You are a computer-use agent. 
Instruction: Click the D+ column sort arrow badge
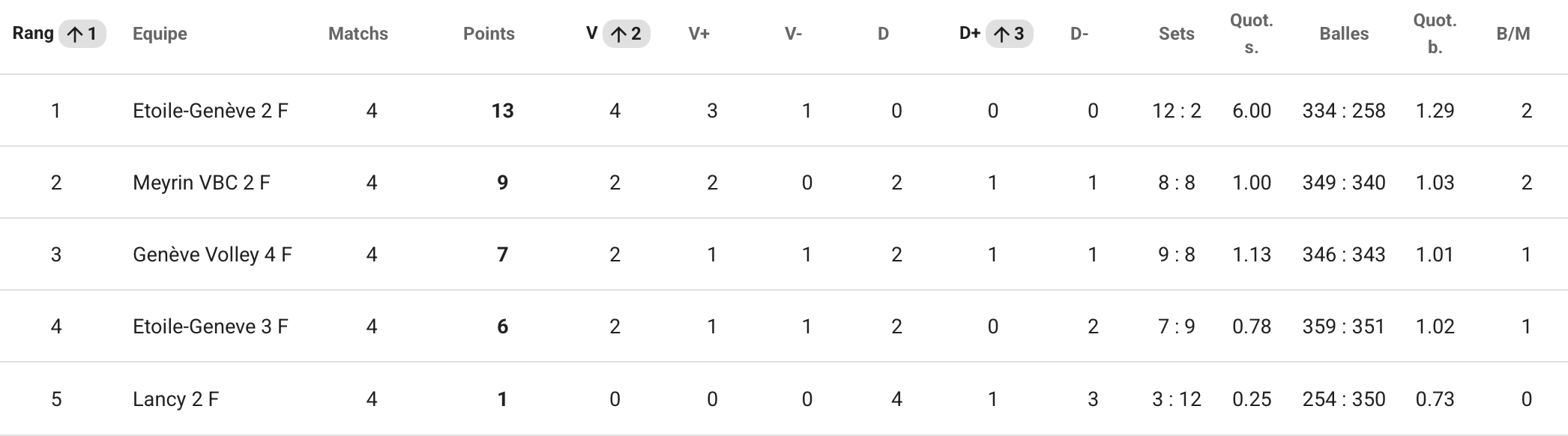pos(1009,34)
